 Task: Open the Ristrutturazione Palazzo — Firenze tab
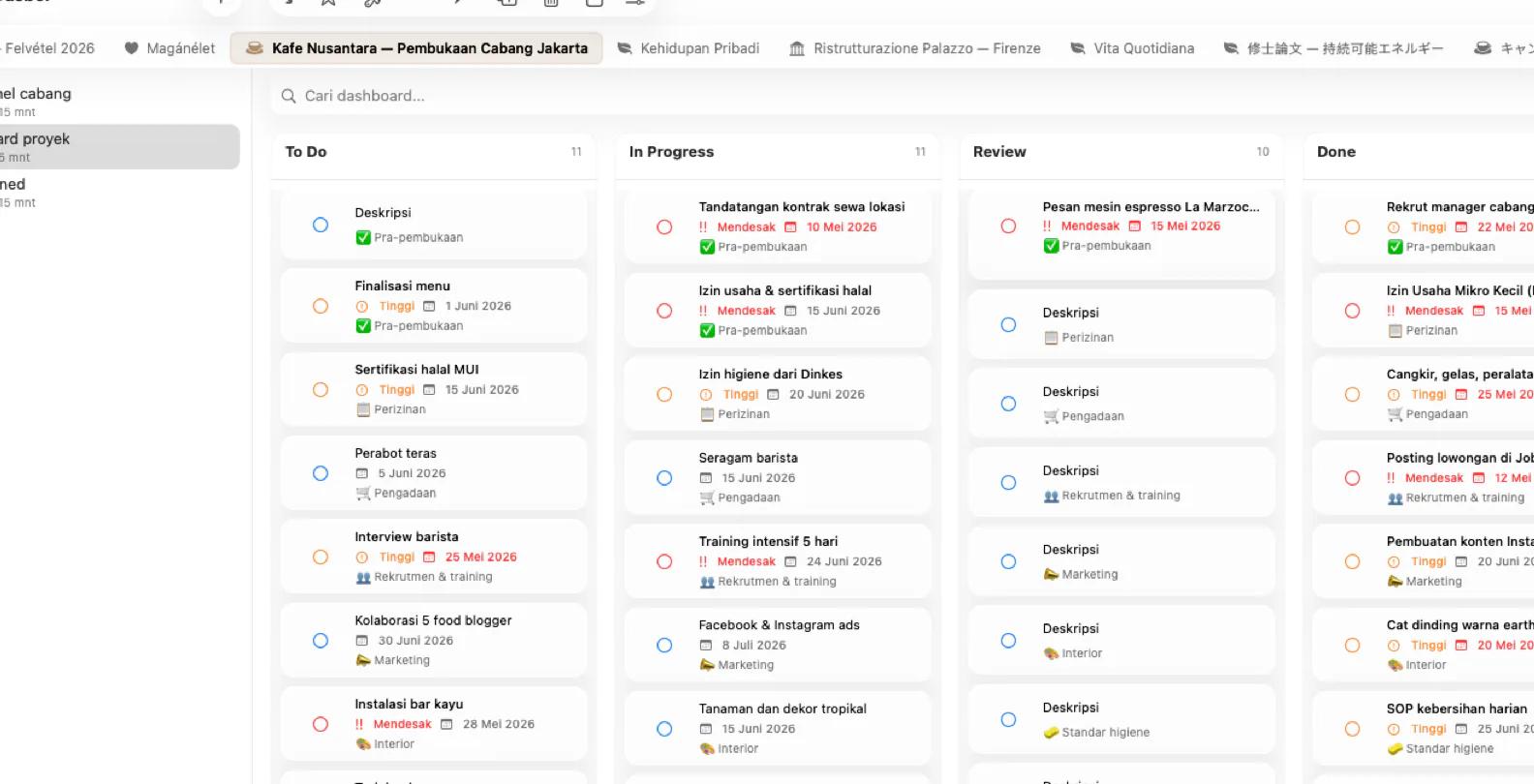915,48
